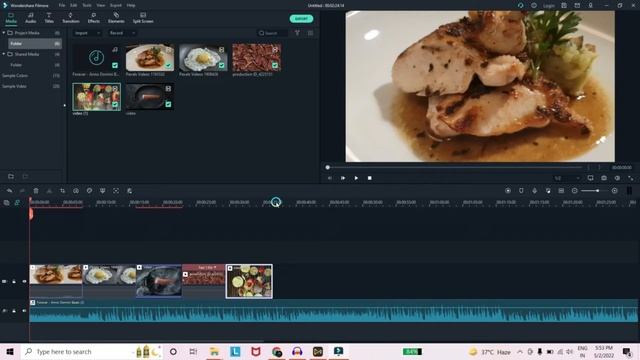Open the Audio tab

(31, 18)
